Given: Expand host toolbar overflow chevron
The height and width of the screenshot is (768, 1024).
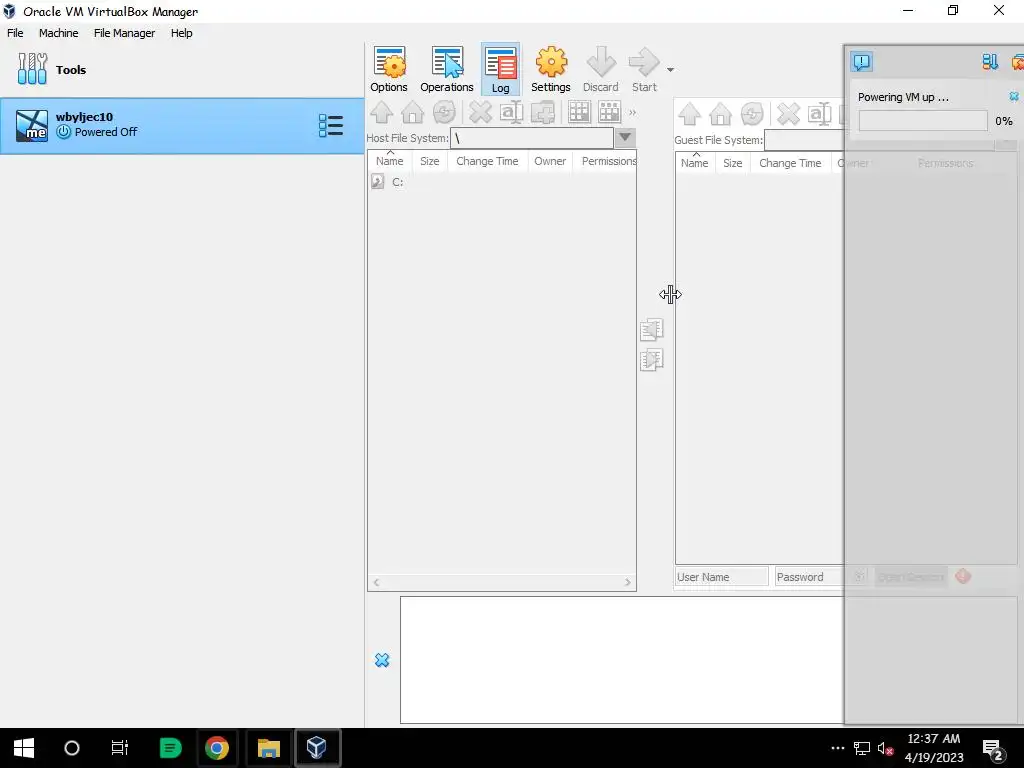Looking at the screenshot, I should 632,112.
